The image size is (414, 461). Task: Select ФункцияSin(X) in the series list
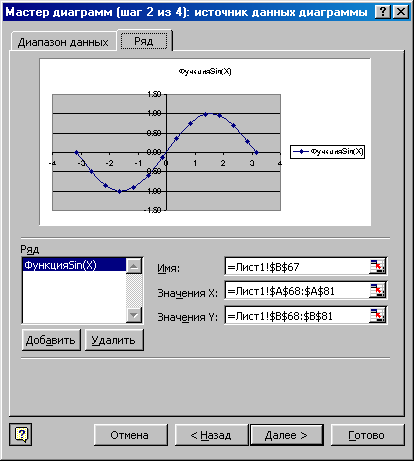(74, 265)
